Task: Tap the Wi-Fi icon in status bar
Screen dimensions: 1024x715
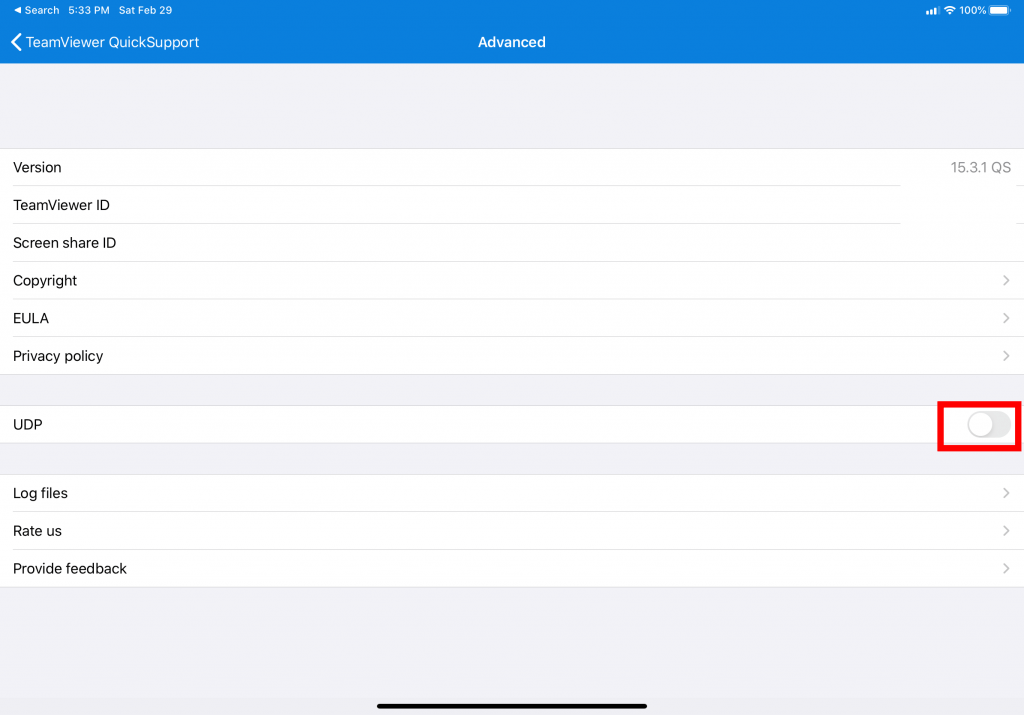Action: click(949, 10)
